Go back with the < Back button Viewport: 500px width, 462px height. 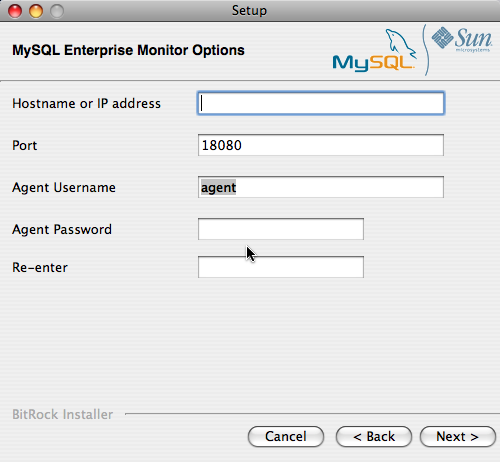(x=374, y=436)
